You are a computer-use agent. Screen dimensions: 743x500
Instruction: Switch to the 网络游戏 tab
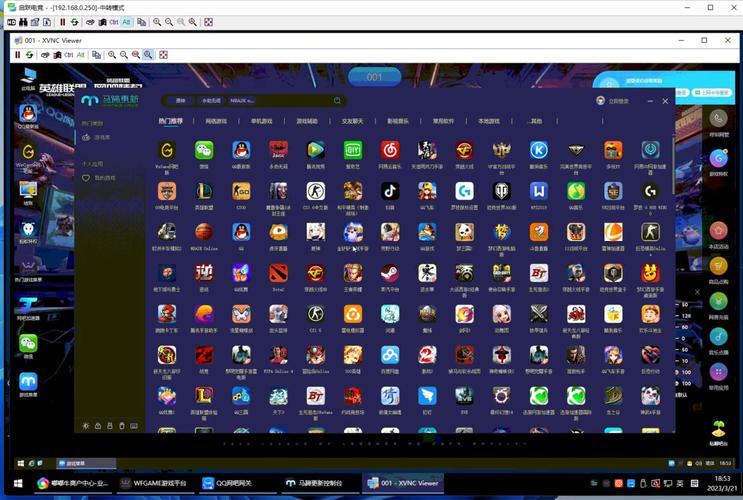216,121
